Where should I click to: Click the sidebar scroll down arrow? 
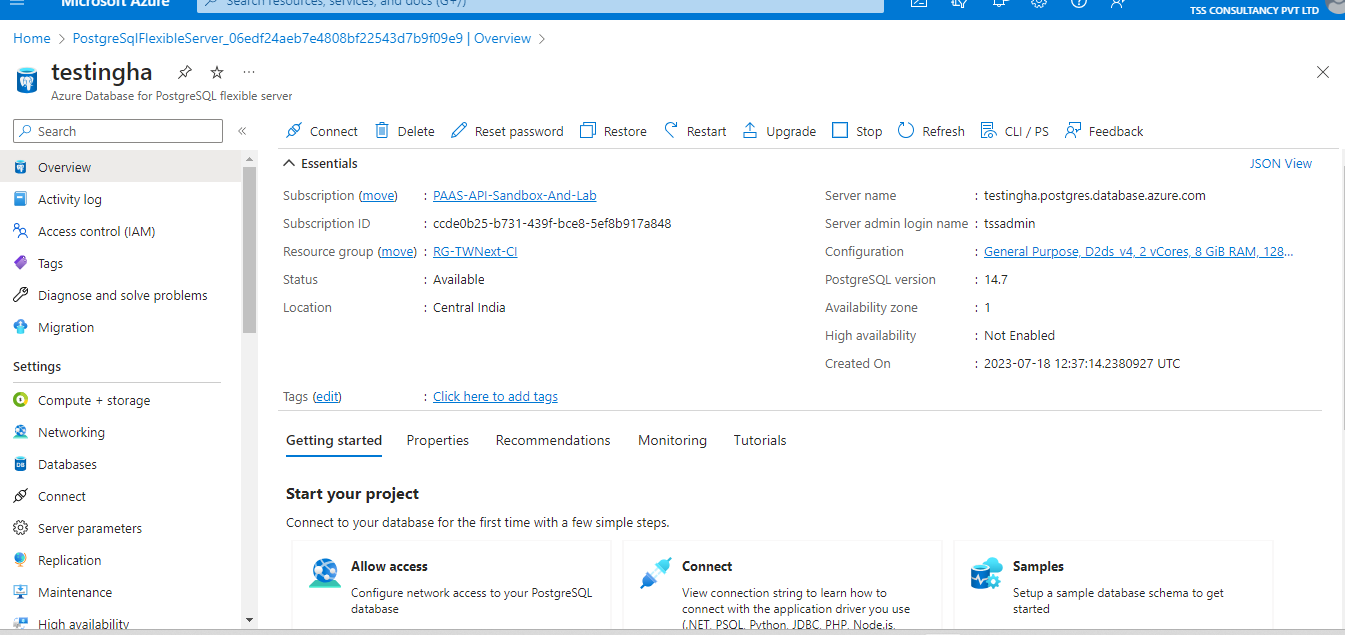[x=249, y=620]
